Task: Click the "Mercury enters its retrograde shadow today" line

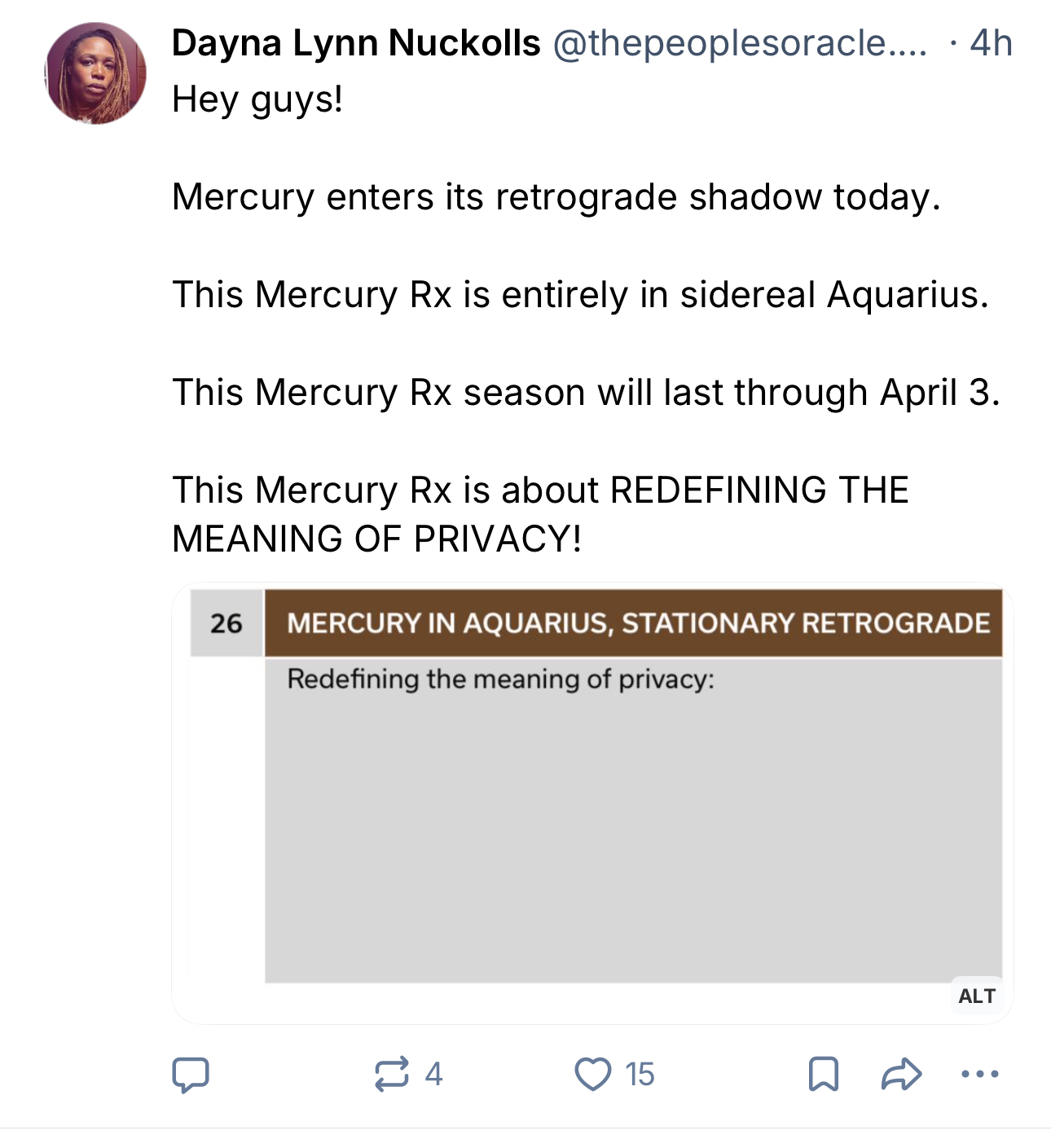Action: pyautogui.click(x=556, y=197)
